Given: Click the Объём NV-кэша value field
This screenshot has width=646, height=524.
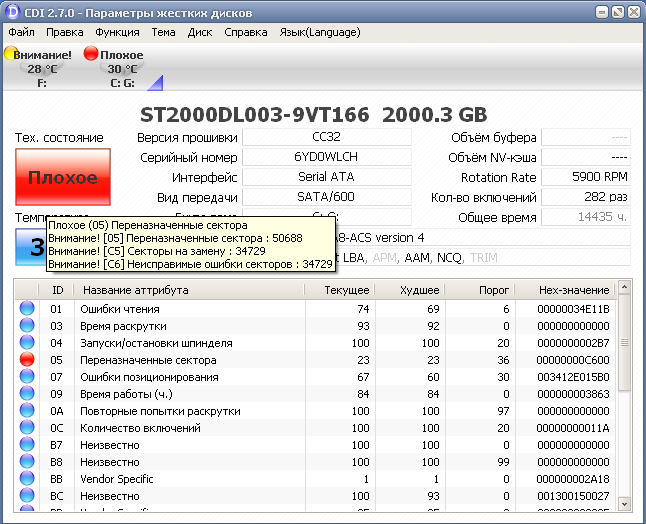Looking at the screenshot, I should [586, 157].
